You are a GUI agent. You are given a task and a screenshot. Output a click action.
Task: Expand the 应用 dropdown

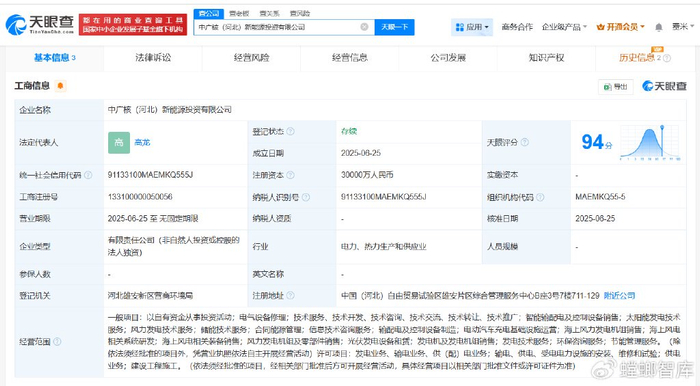pyautogui.click(x=472, y=27)
